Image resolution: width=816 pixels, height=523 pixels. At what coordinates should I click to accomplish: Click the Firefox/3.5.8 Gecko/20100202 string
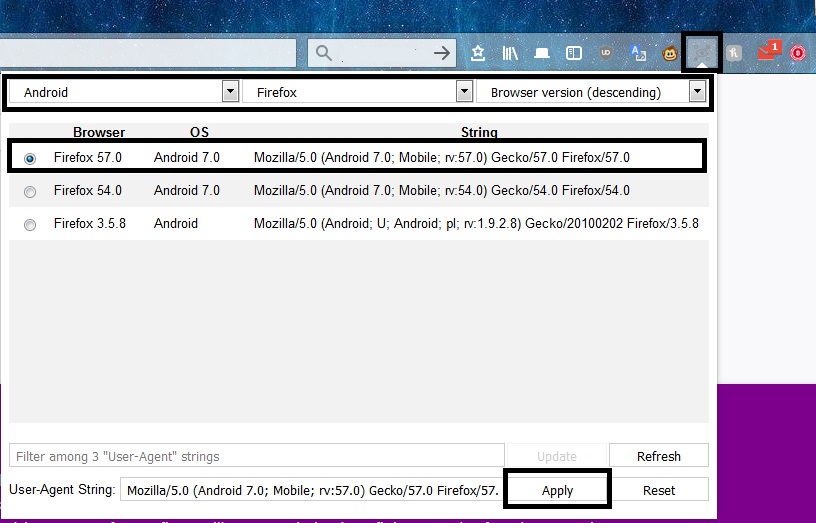pos(476,223)
